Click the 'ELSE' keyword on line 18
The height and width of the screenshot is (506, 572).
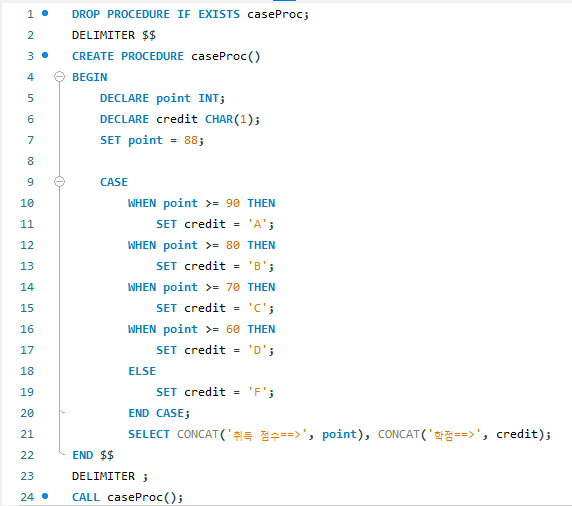(142, 371)
